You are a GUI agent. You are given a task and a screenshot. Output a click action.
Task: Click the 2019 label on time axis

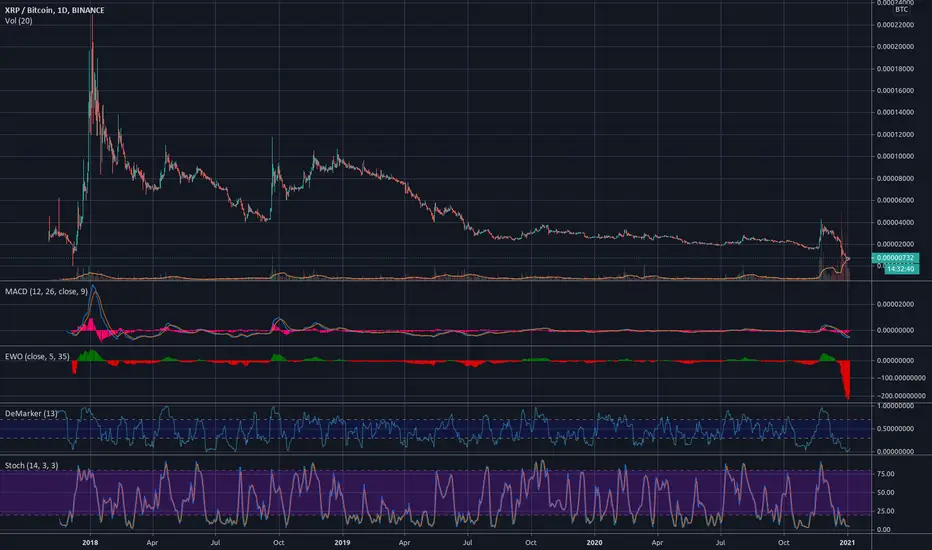(x=342, y=542)
